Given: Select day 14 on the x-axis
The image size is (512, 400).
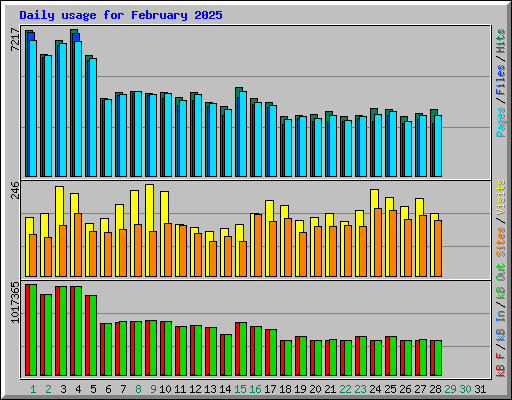Looking at the screenshot, I should click(x=225, y=389).
